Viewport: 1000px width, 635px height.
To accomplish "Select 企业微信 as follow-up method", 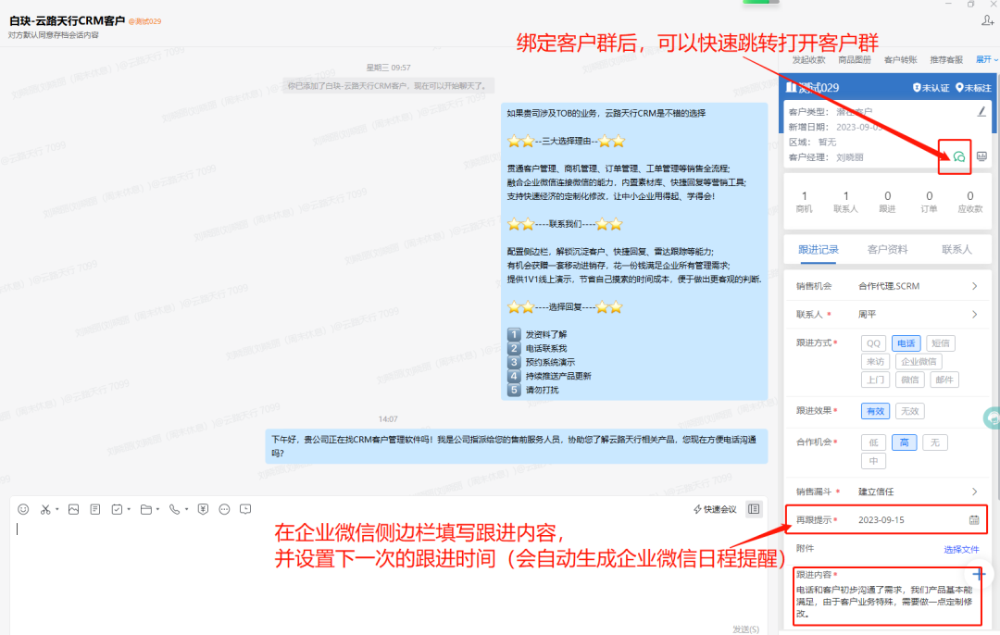I will tap(918, 361).
